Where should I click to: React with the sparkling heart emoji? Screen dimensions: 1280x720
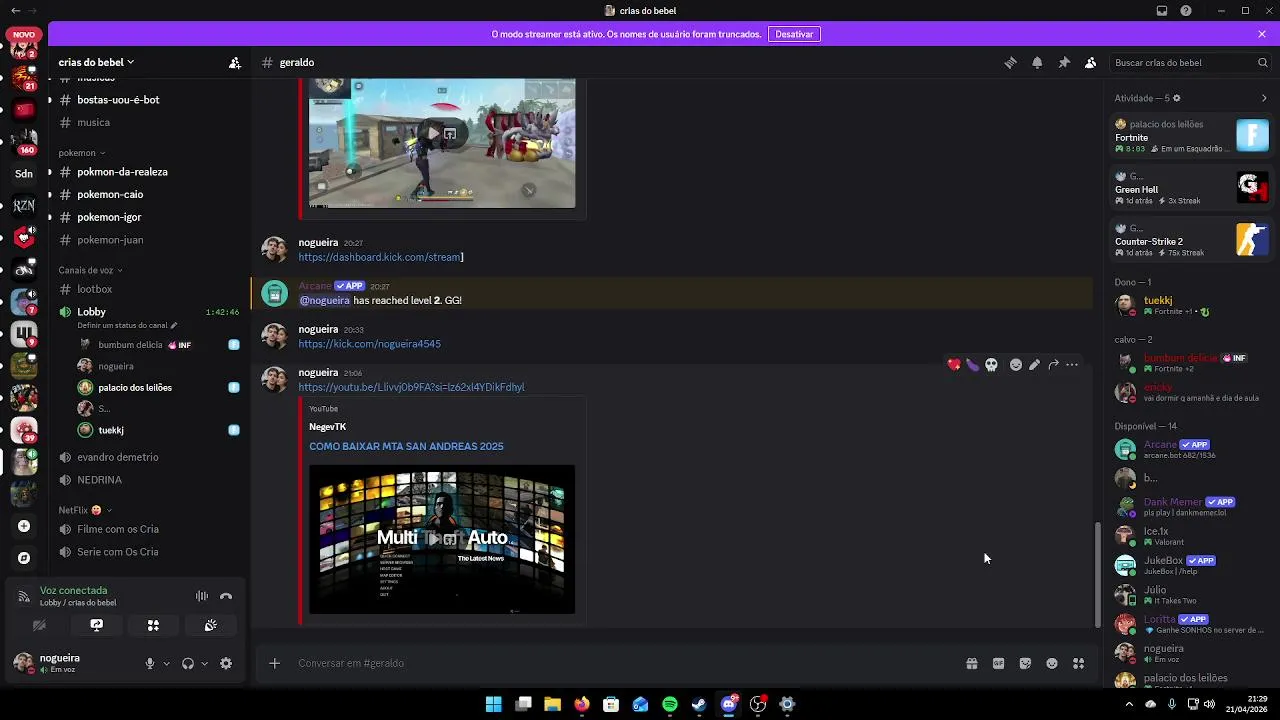coord(954,365)
